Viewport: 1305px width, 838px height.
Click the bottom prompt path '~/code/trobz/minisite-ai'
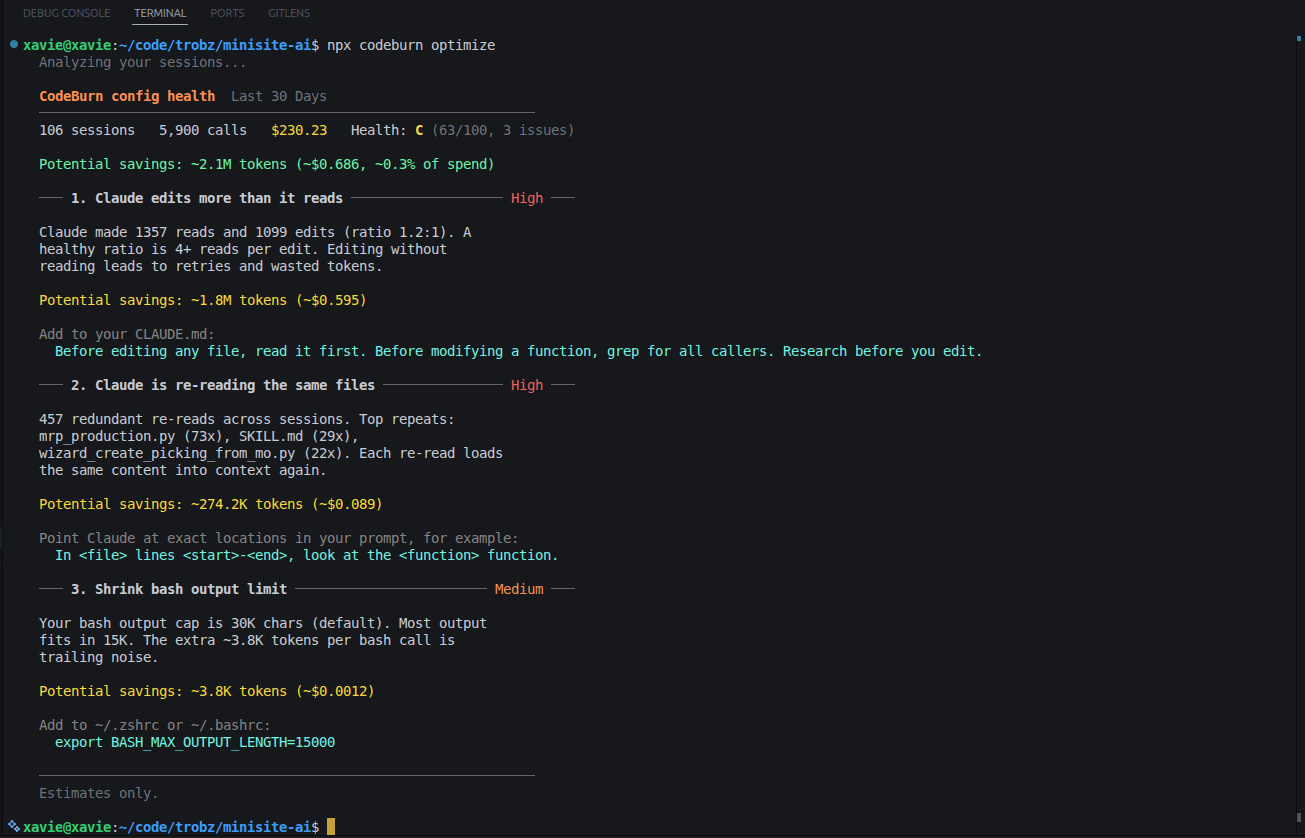(x=215, y=827)
